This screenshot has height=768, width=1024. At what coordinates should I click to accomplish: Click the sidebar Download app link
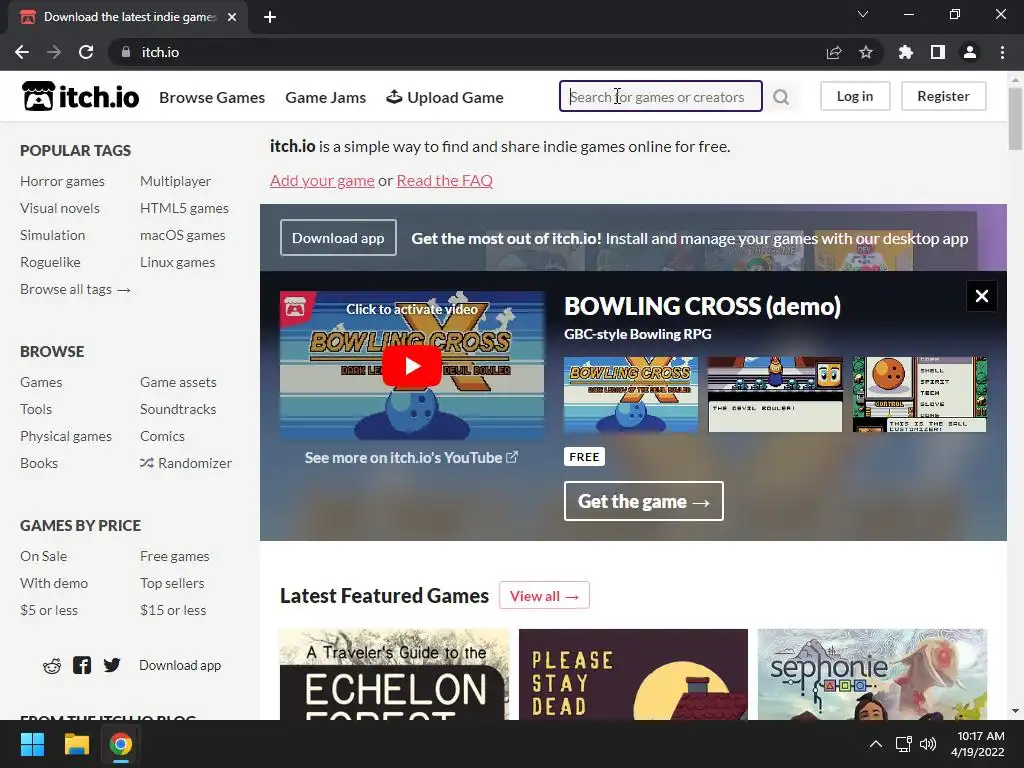[x=180, y=665]
